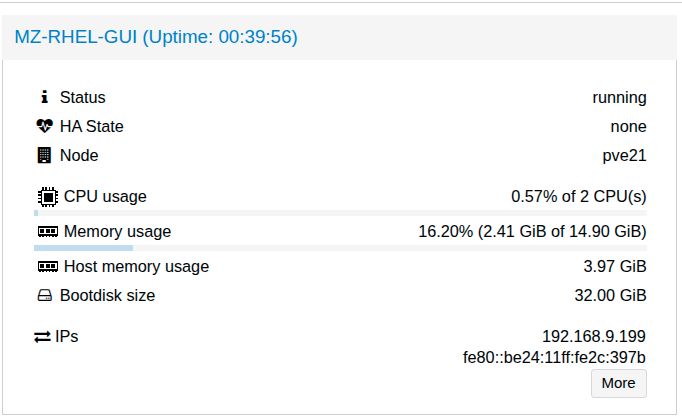The image size is (682, 420).
Task: Click the Node building icon
Action: click(44, 156)
